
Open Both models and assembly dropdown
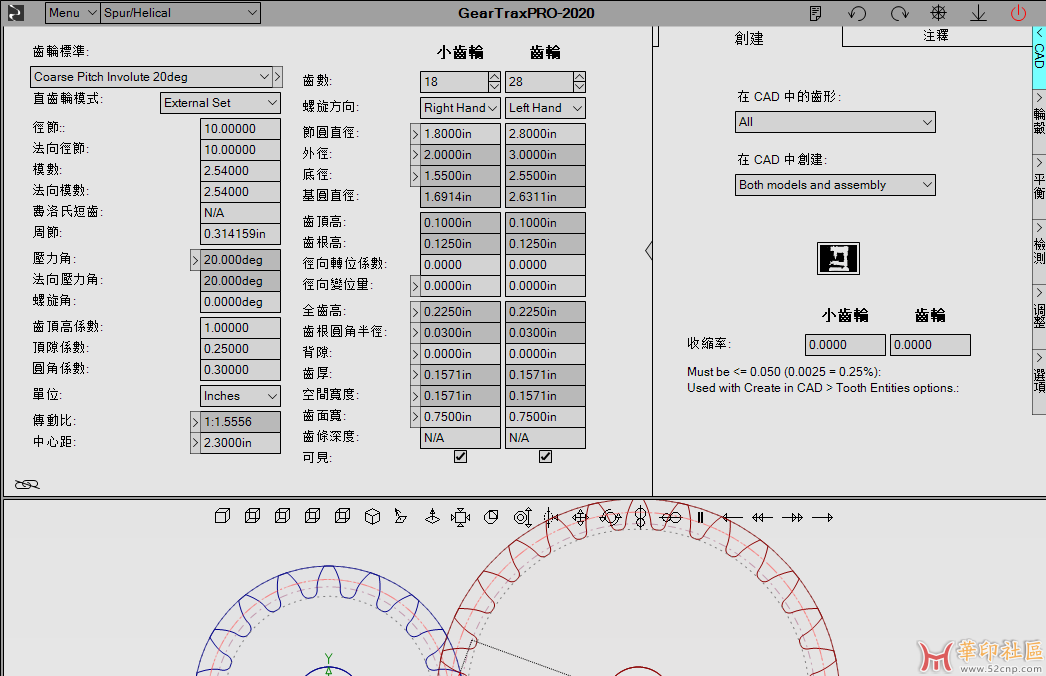(x=835, y=185)
